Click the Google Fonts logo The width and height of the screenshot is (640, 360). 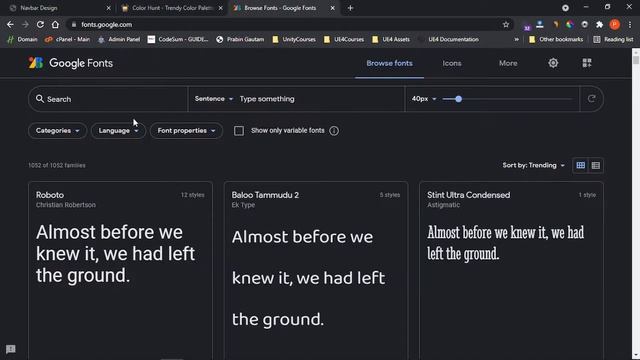click(x=70, y=63)
